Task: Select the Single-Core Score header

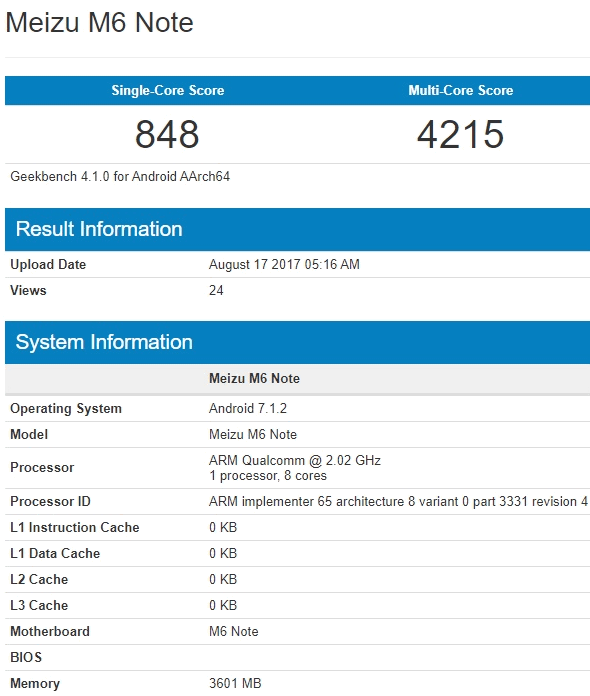Action: pos(168,91)
